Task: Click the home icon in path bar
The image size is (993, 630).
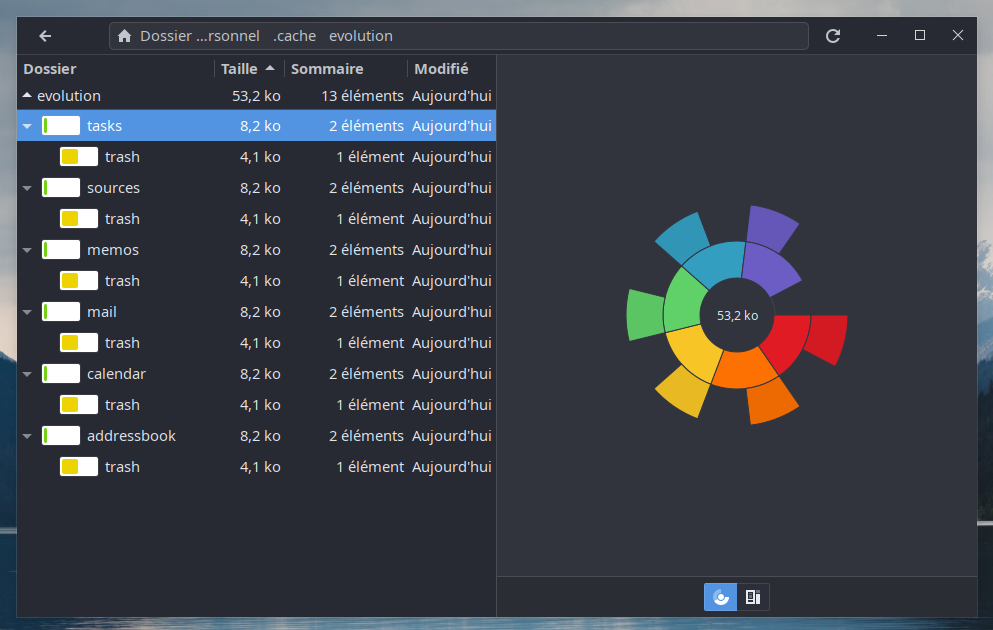Action: click(125, 36)
